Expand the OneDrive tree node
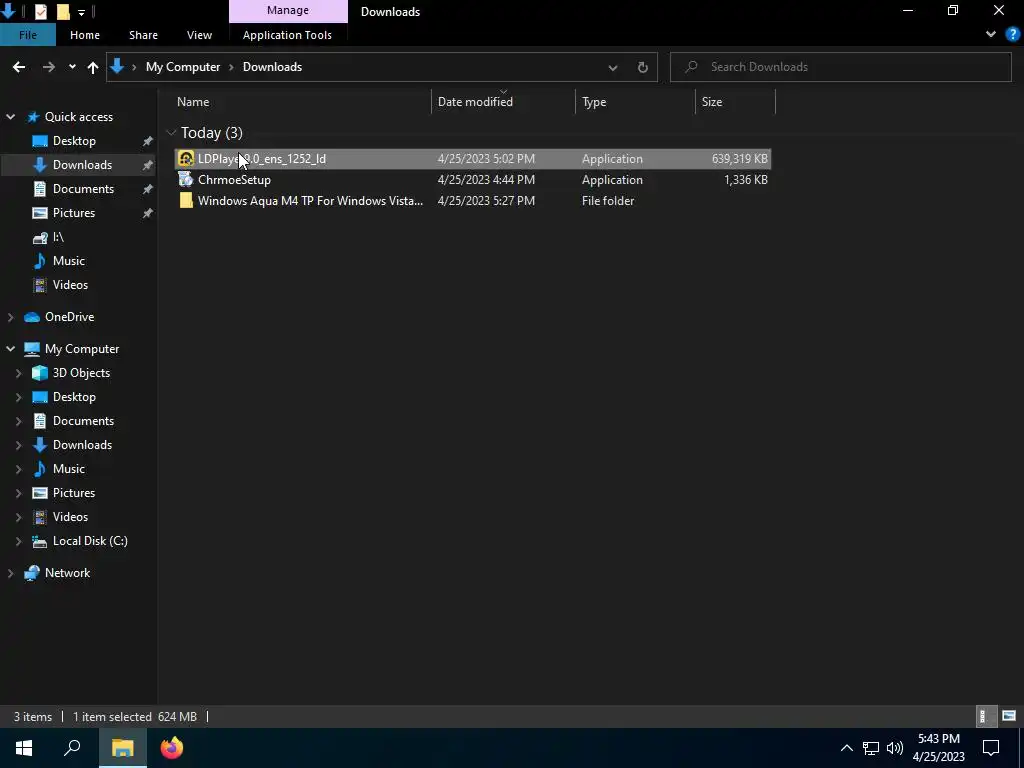Viewport: 1024px width, 768px height. [10, 317]
